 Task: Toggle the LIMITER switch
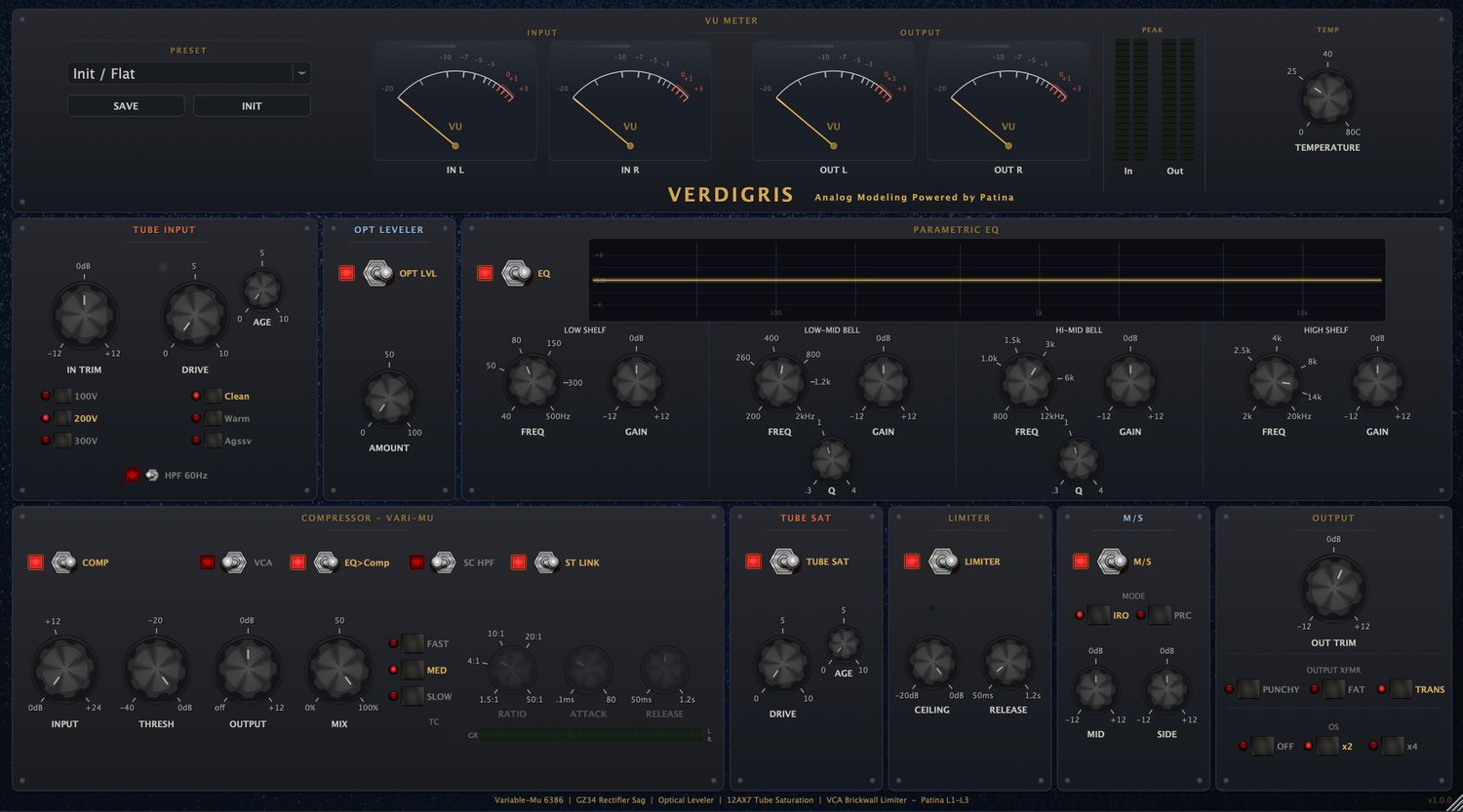coord(943,561)
